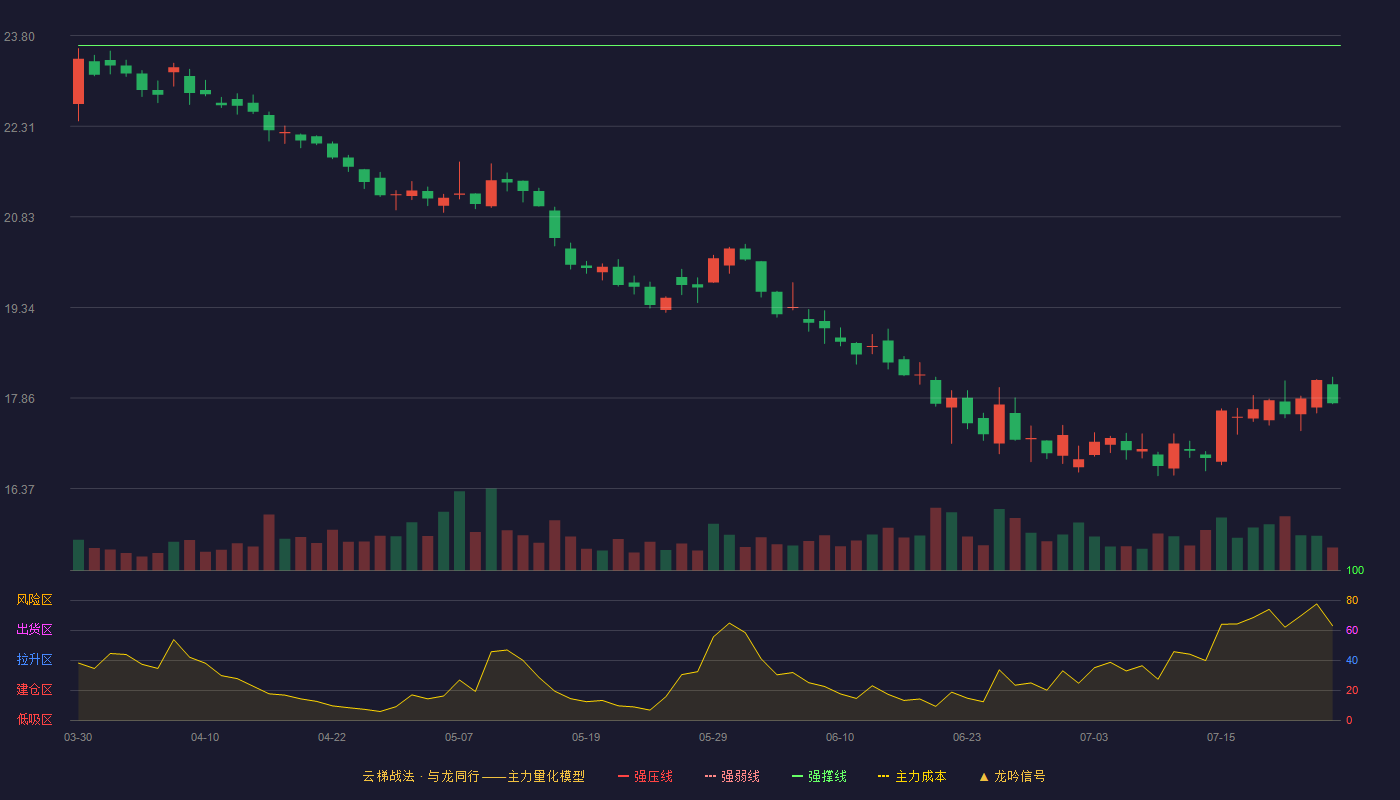Click the 07-15 date axis label

[x=1221, y=737]
